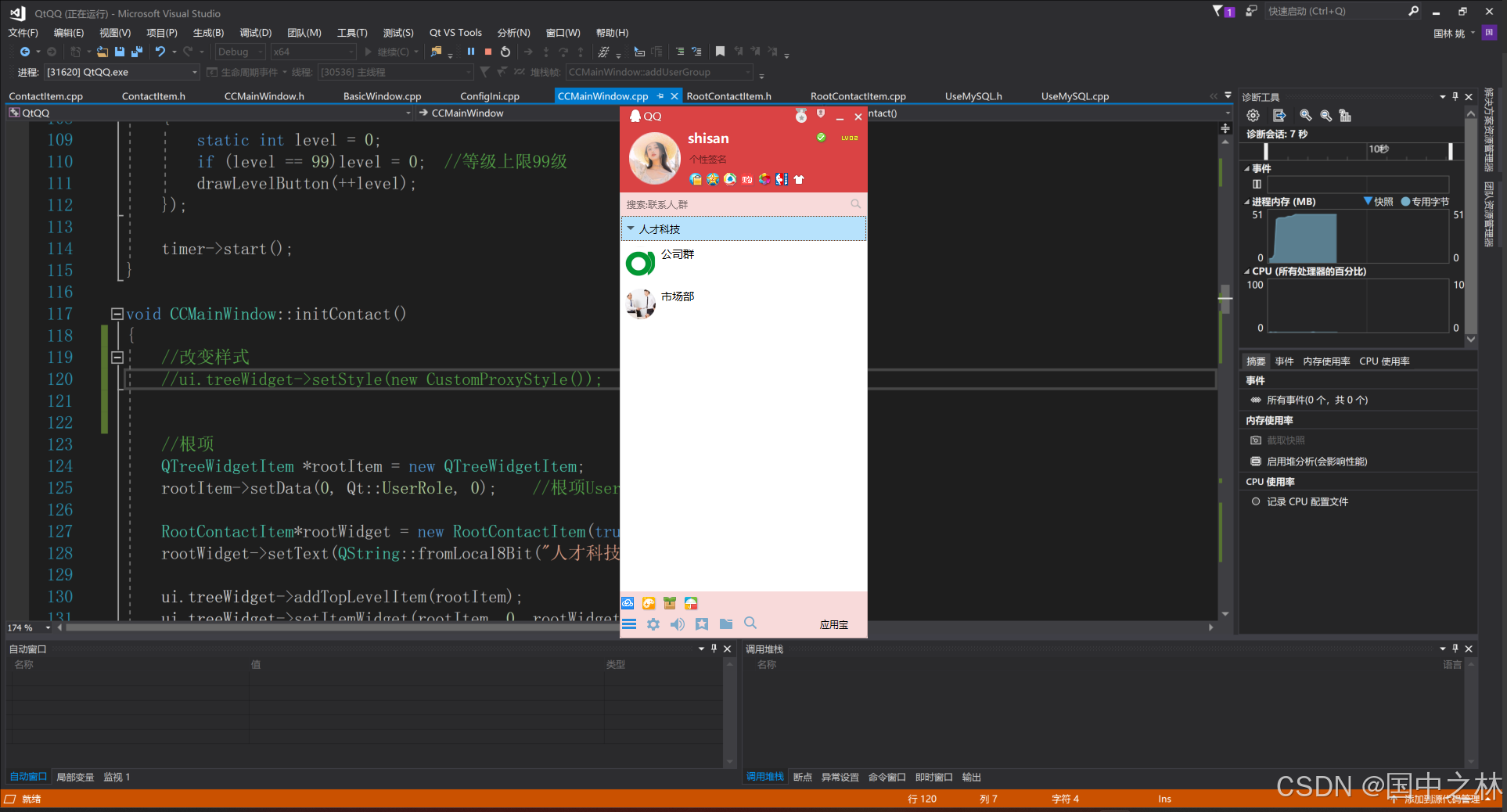
Task: Switch to the 内存使用率 tab in diagnostics
Action: (1326, 361)
